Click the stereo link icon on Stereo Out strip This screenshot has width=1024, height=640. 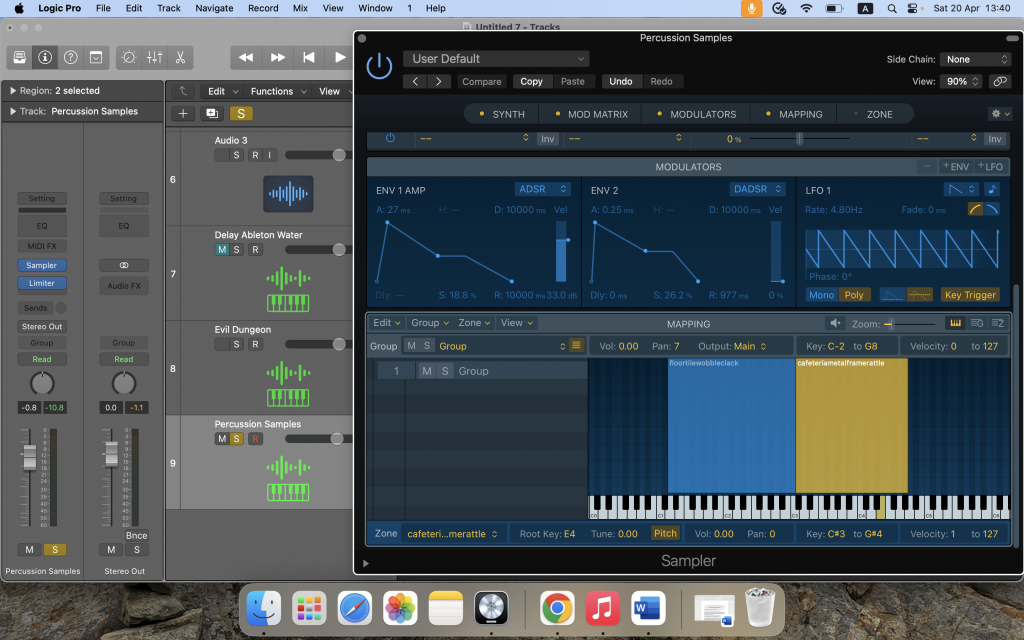(x=124, y=265)
